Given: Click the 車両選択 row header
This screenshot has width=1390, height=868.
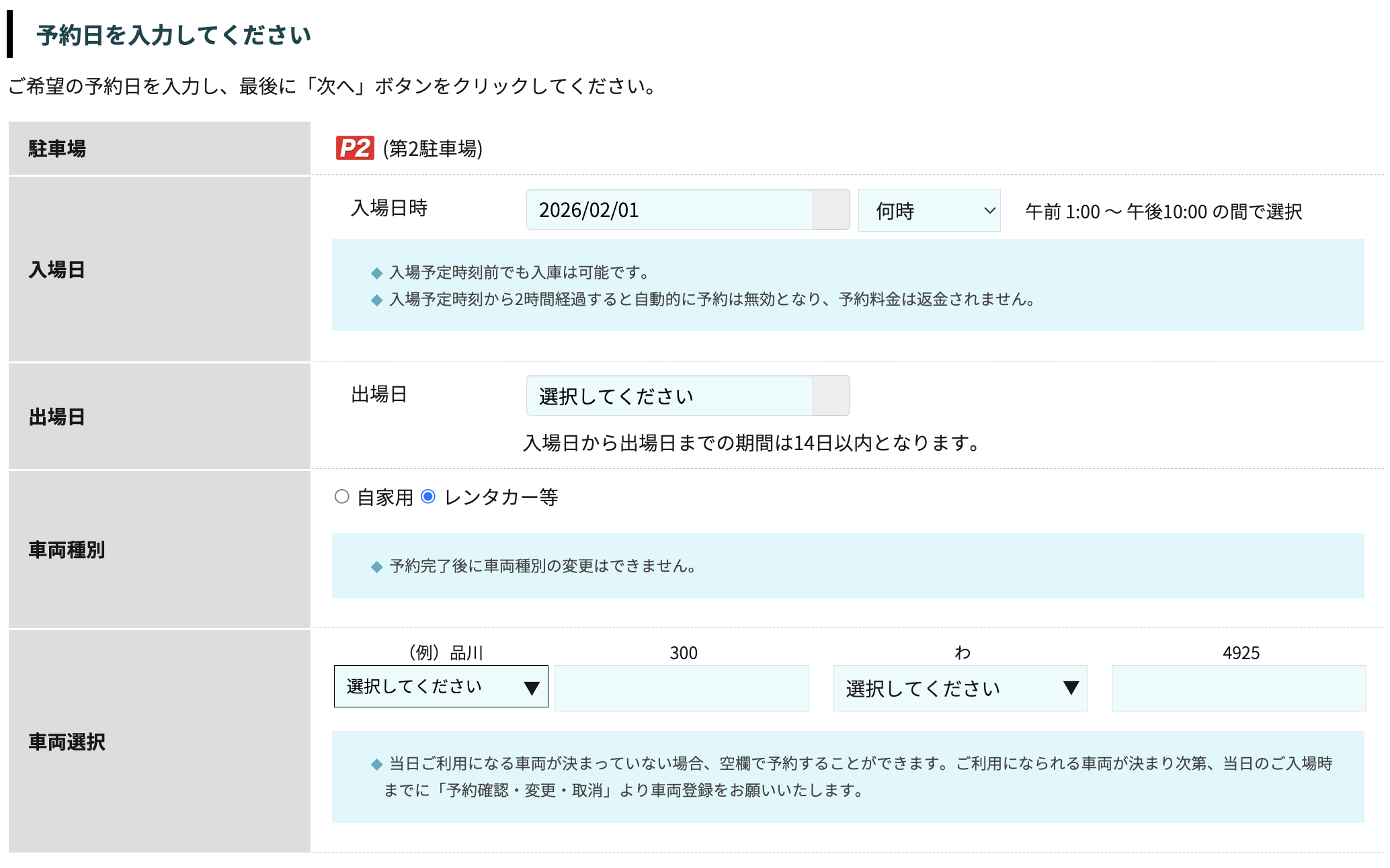Looking at the screenshot, I should [x=67, y=742].
